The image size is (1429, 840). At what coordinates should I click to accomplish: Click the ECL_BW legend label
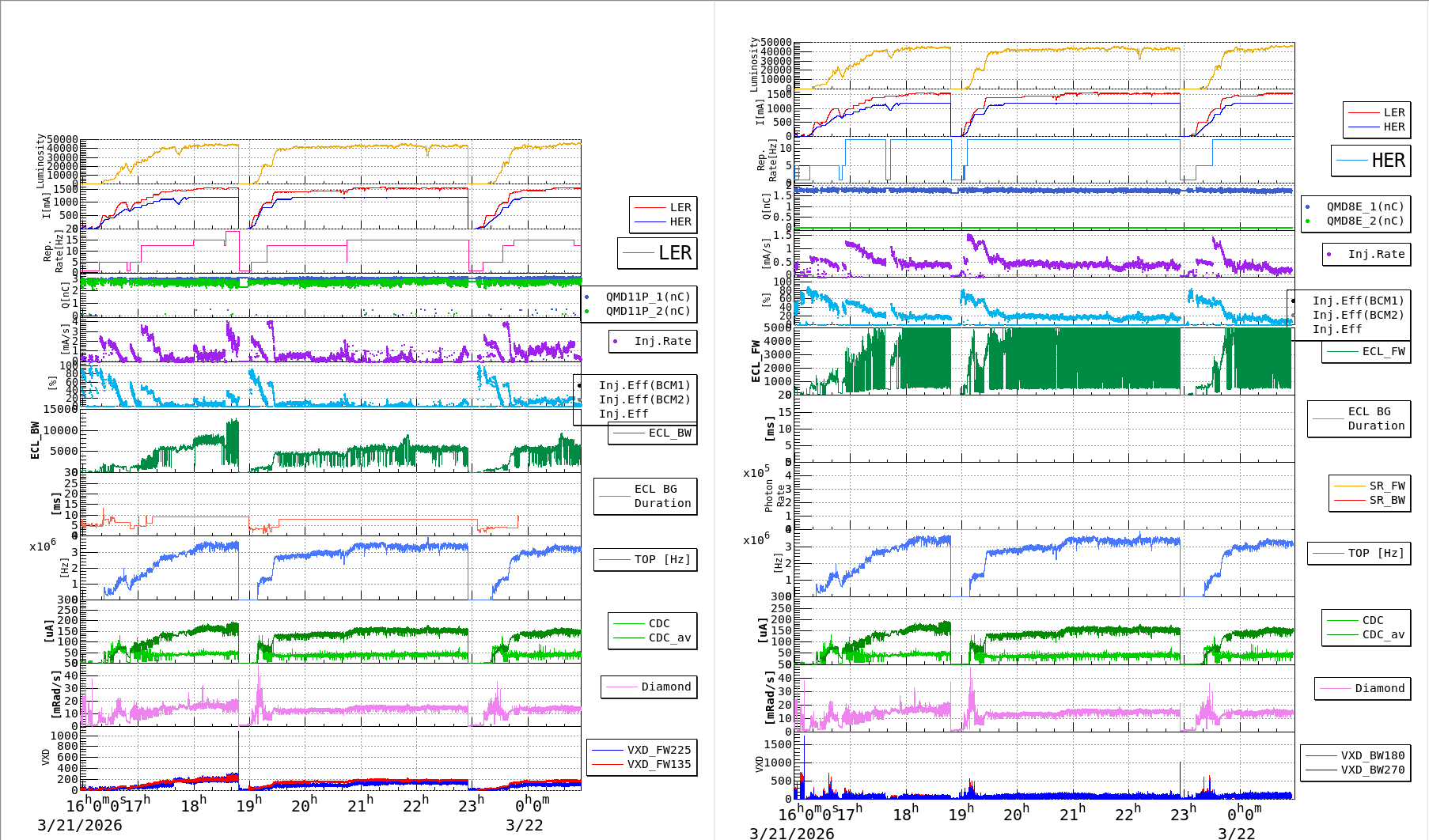(669, 433)
